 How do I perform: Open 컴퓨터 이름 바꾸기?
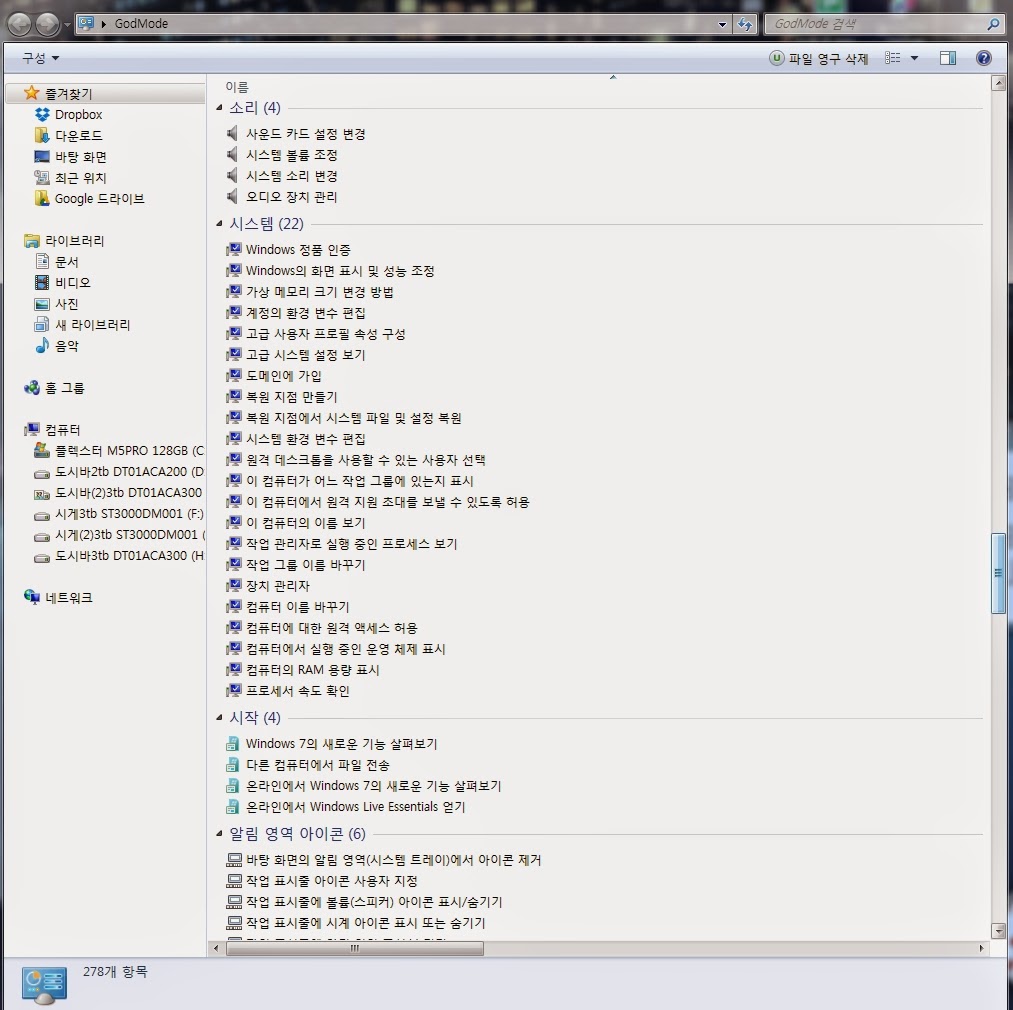(x=297, y=607)
